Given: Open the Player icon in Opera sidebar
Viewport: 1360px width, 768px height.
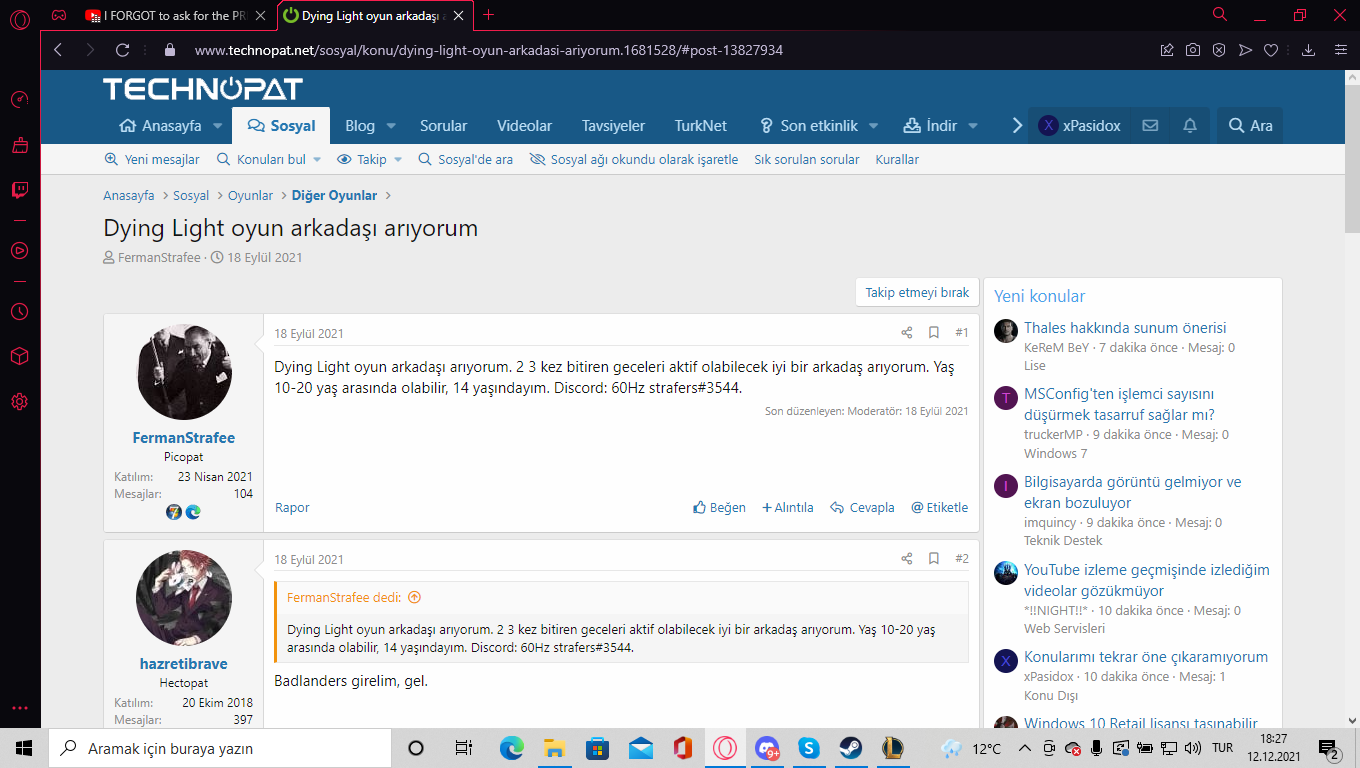Looking at the screenshot, I should (x=20, y=251).
